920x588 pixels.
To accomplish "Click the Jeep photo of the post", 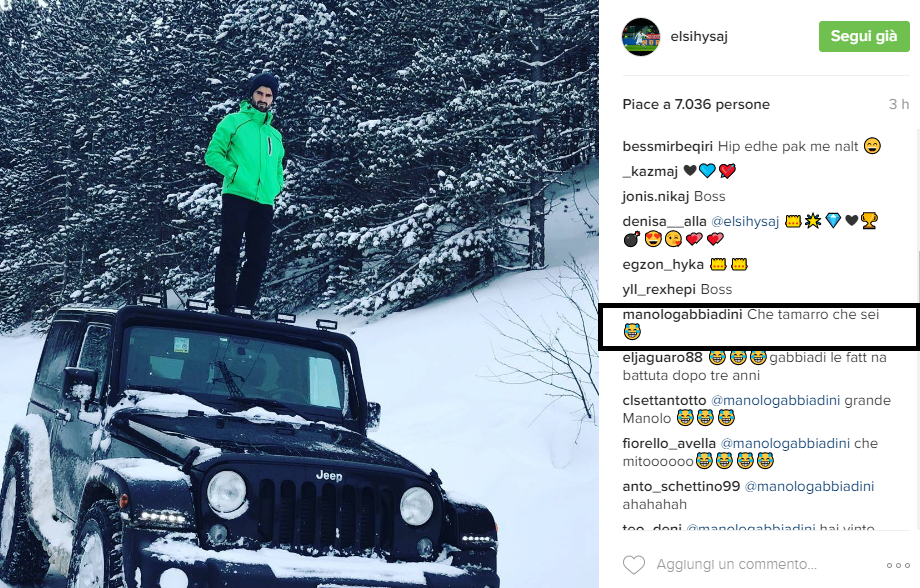I will click(299, 294).
